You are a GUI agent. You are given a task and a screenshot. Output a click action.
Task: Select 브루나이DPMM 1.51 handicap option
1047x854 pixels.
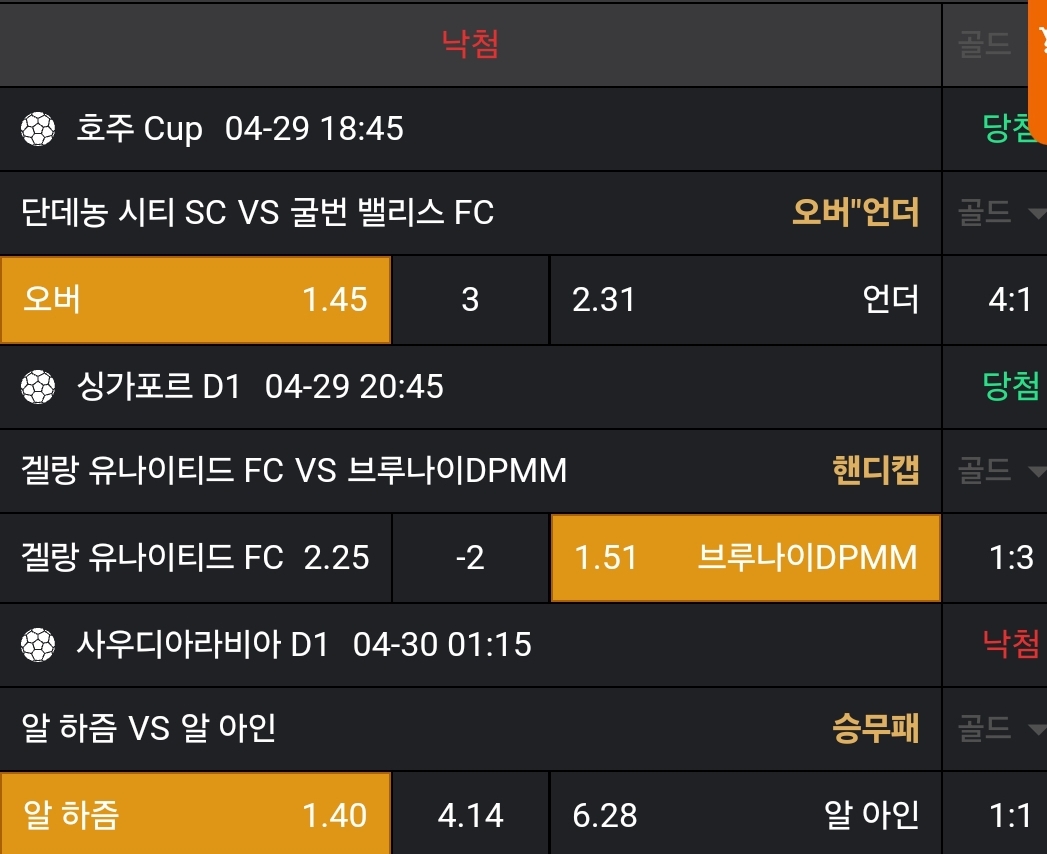click(745, 558)
